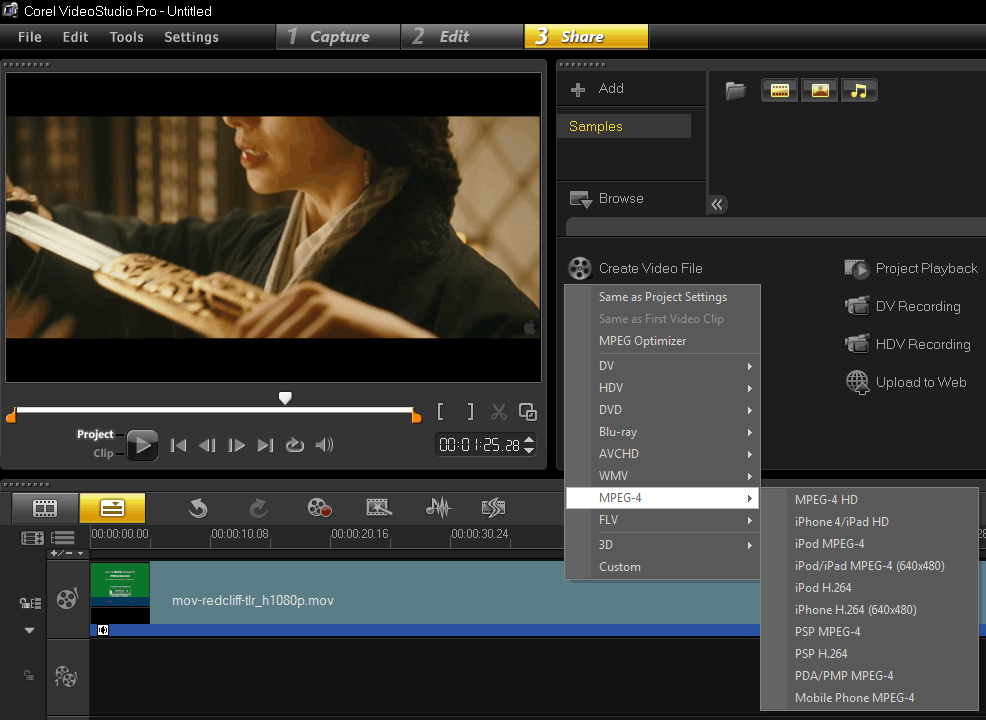Open the File menu
Screen dimensions: 986x720
[30, 37]
